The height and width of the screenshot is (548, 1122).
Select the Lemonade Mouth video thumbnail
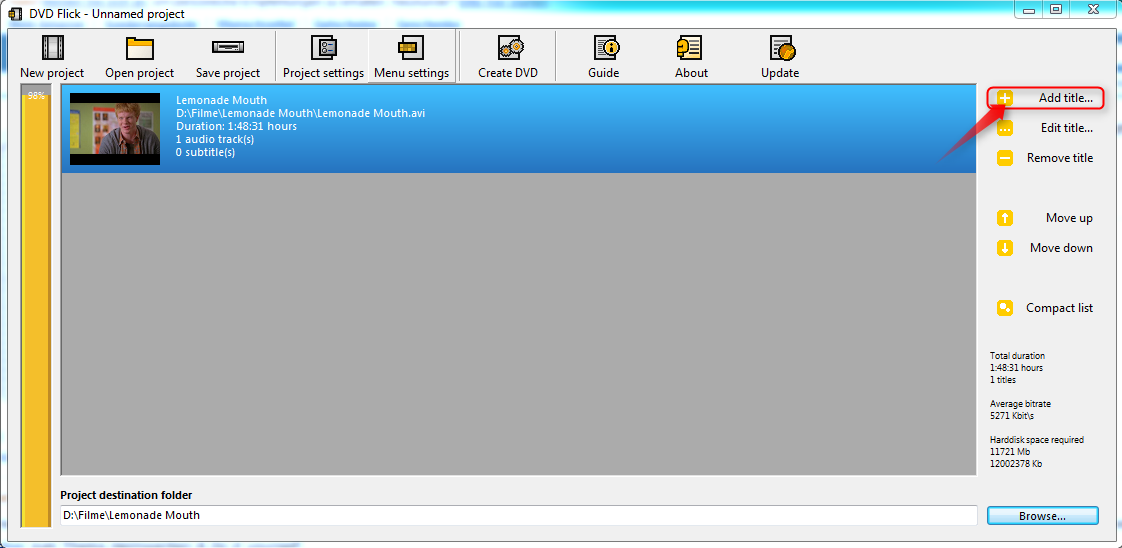115,129
